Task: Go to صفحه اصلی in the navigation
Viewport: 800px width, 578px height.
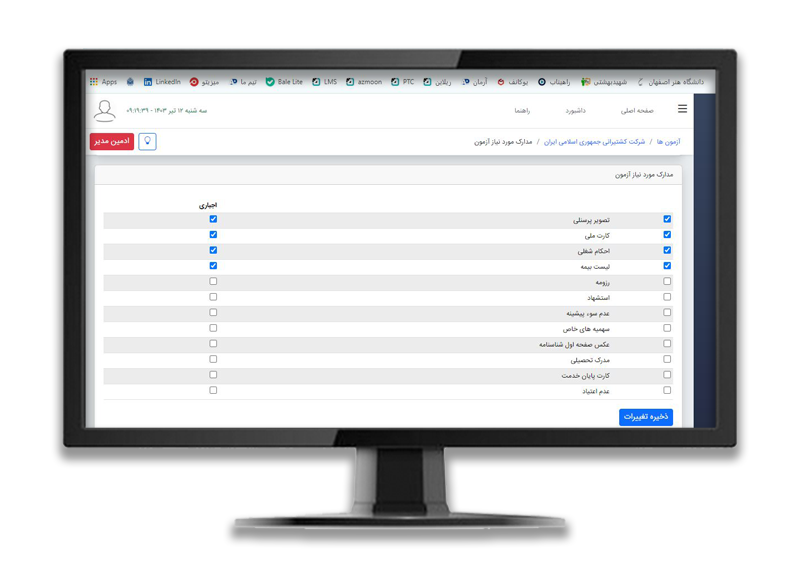Action: coord(636,110)
